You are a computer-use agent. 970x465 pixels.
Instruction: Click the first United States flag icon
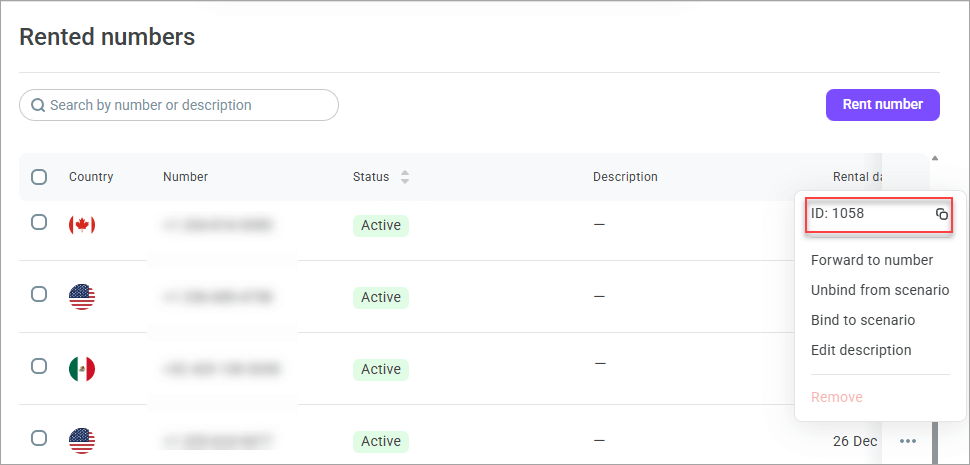coord(82,297)
